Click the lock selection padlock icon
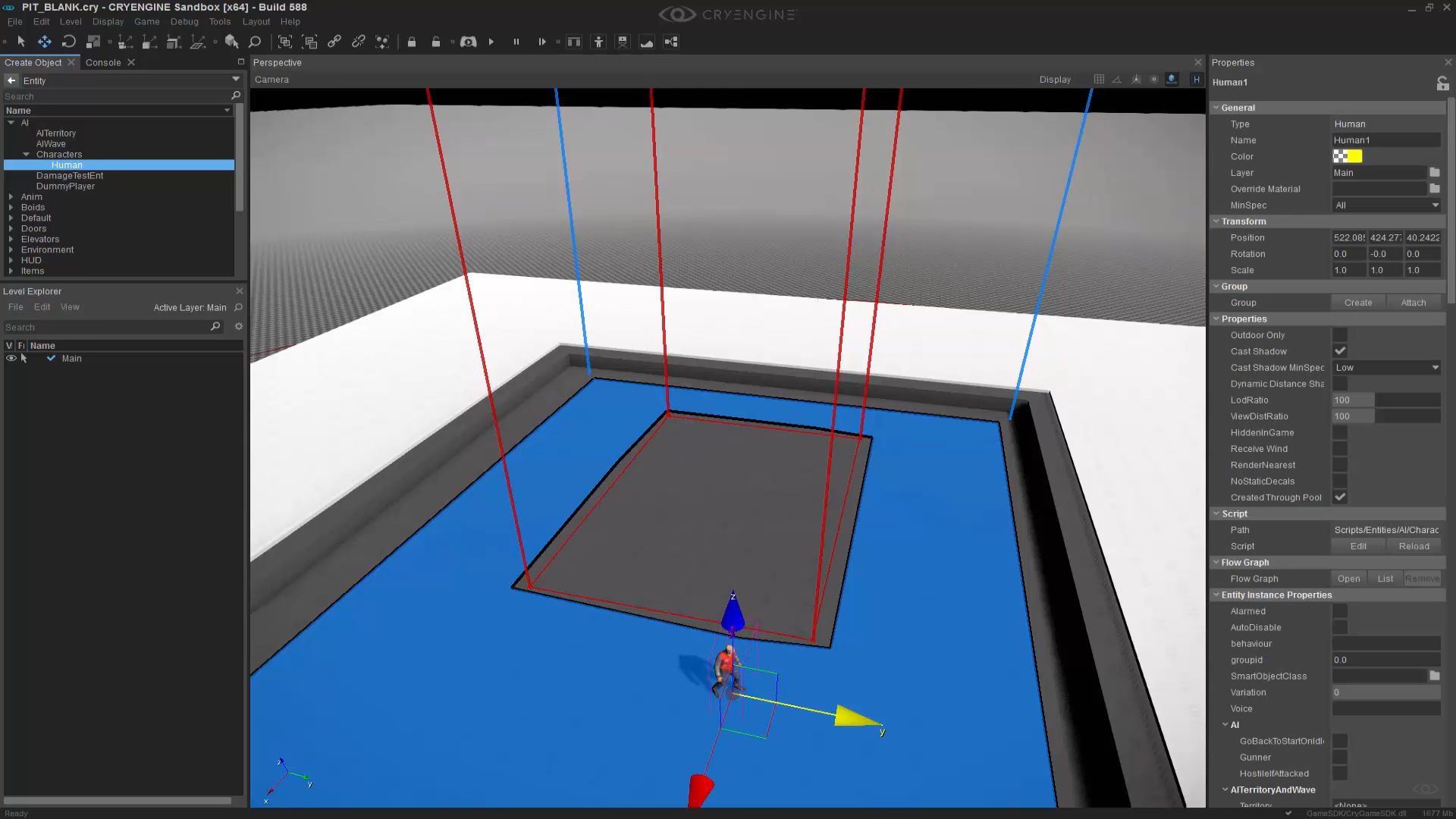The width and height of the screenshot is (1456, 819). (411, 42)
